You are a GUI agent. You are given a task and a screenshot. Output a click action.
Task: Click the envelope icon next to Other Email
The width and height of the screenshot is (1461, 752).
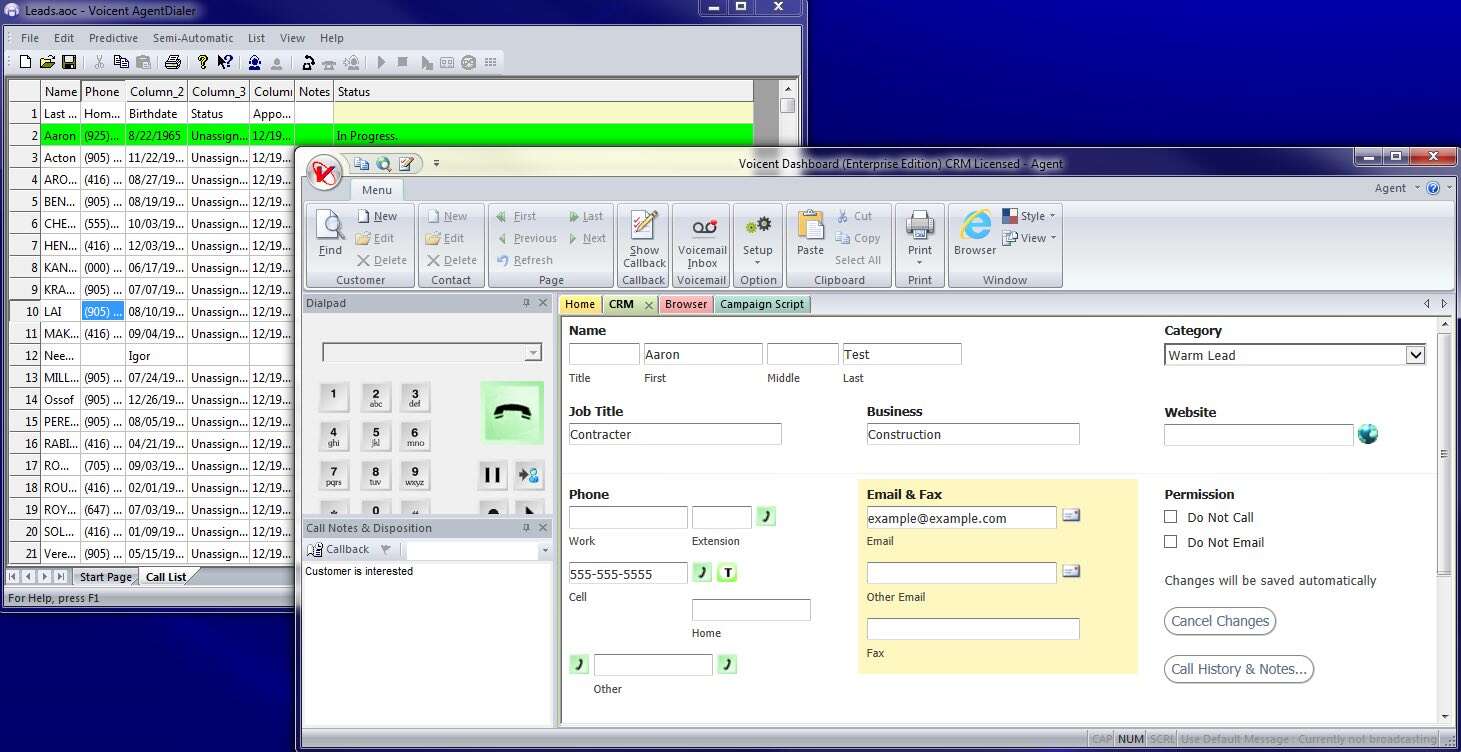tap(1071, 572)
